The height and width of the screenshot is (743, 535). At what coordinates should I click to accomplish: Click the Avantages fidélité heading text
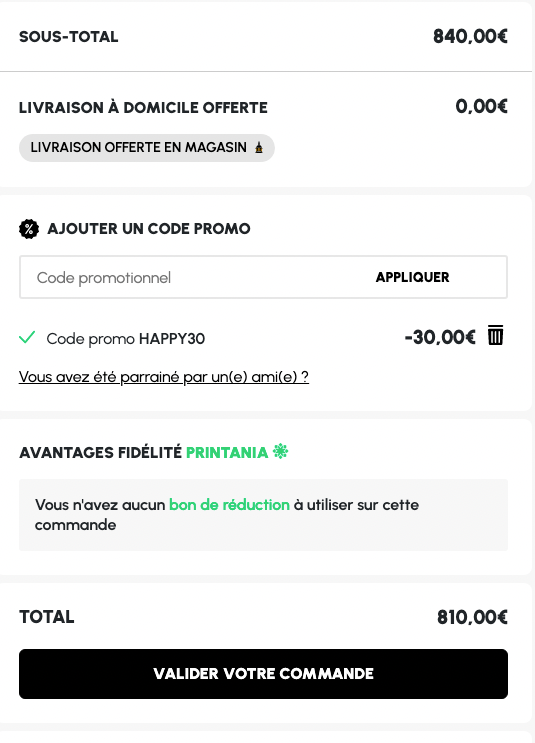(100, 453)
